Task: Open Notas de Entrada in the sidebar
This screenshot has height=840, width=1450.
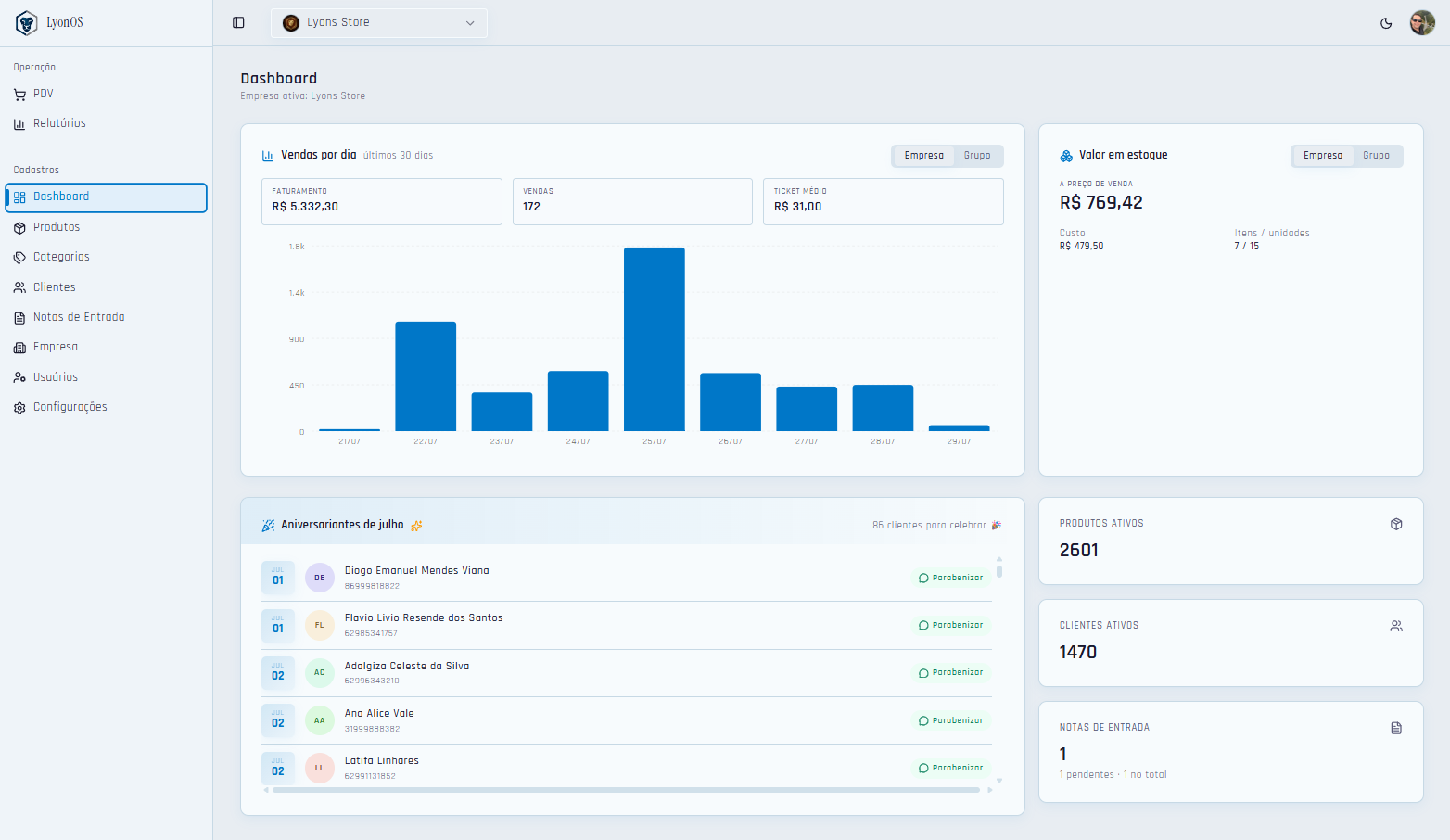Action: click(107, 317)
